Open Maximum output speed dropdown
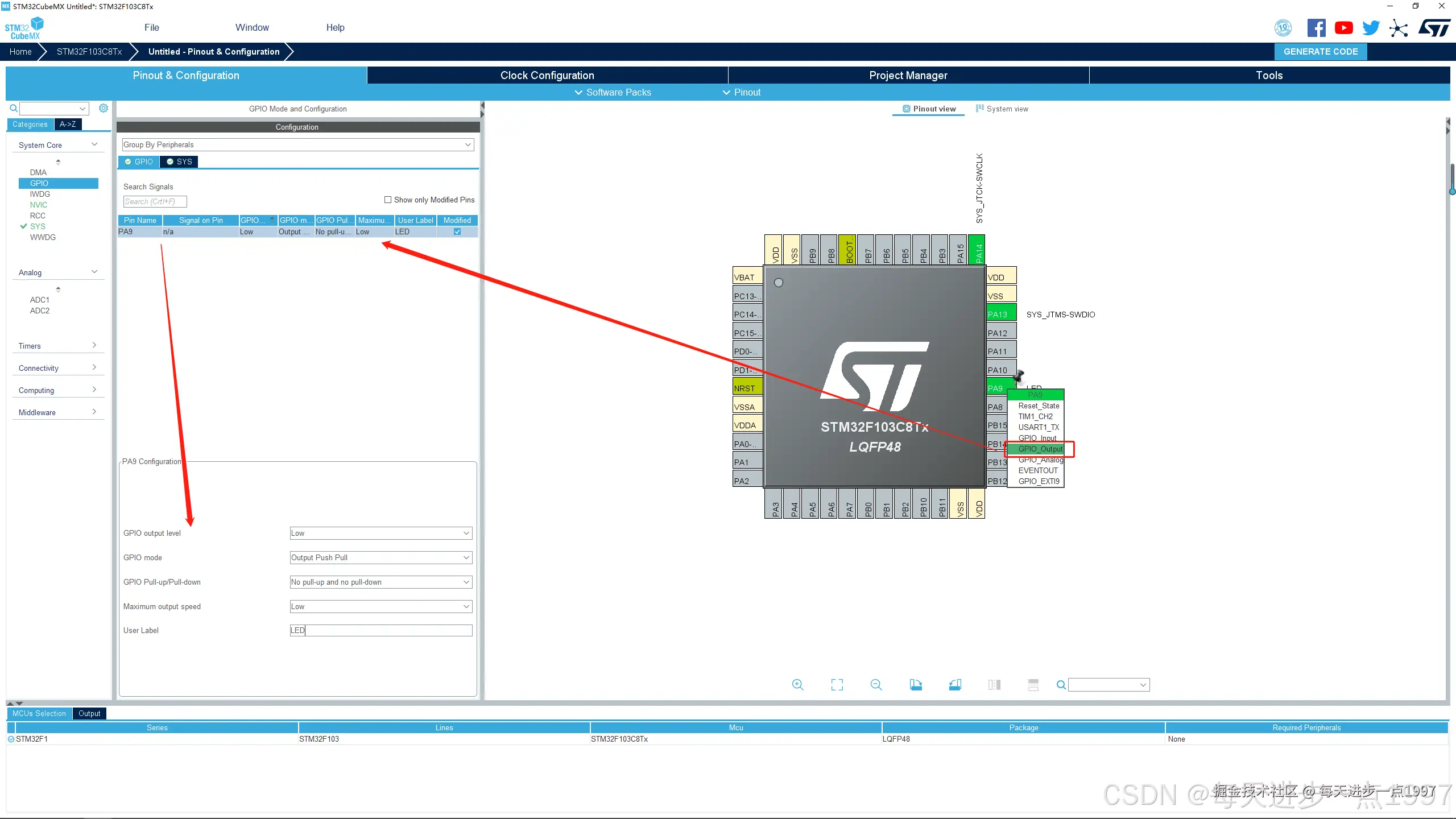The height and width of the screenshot is (819, 1456). point(381,607)
